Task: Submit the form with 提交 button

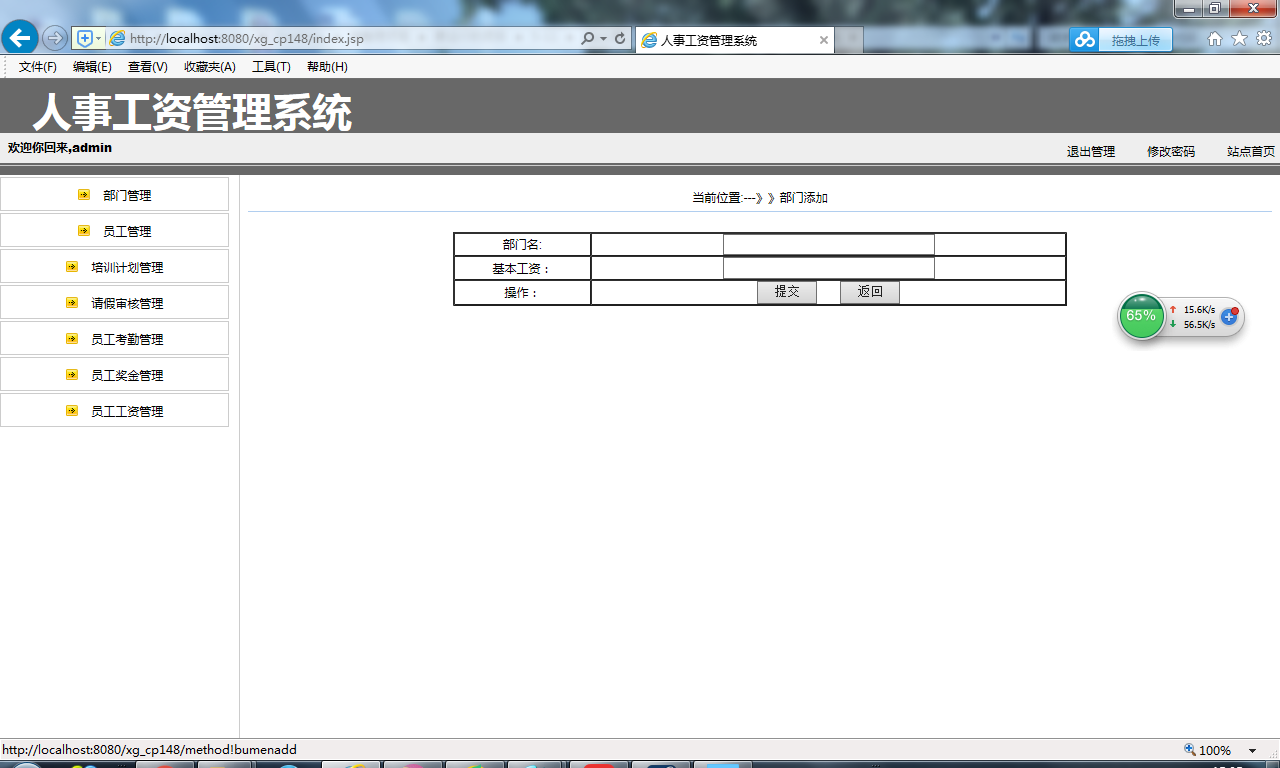Action: [x=787, y=292]
